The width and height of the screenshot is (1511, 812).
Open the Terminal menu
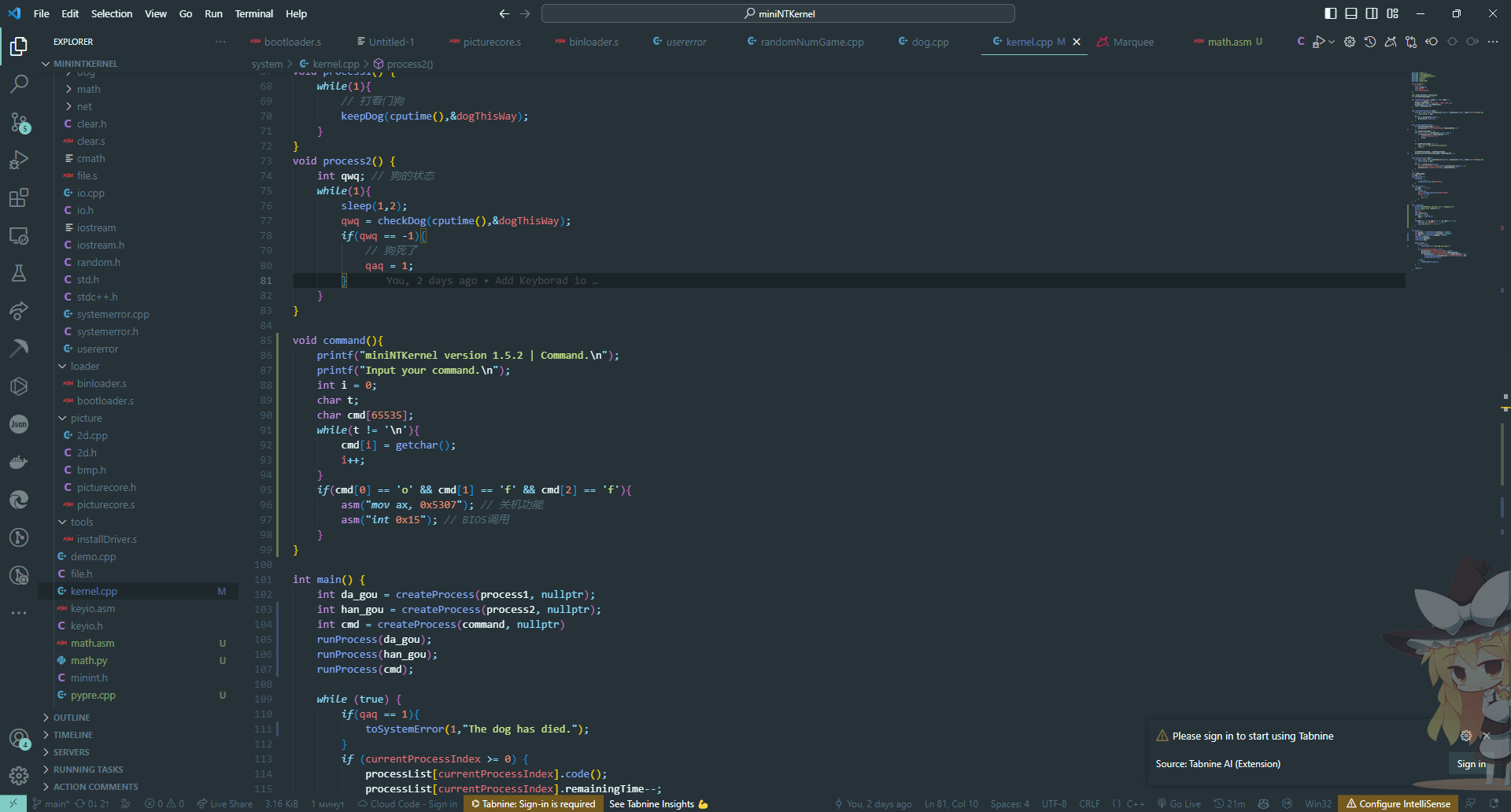253,13
